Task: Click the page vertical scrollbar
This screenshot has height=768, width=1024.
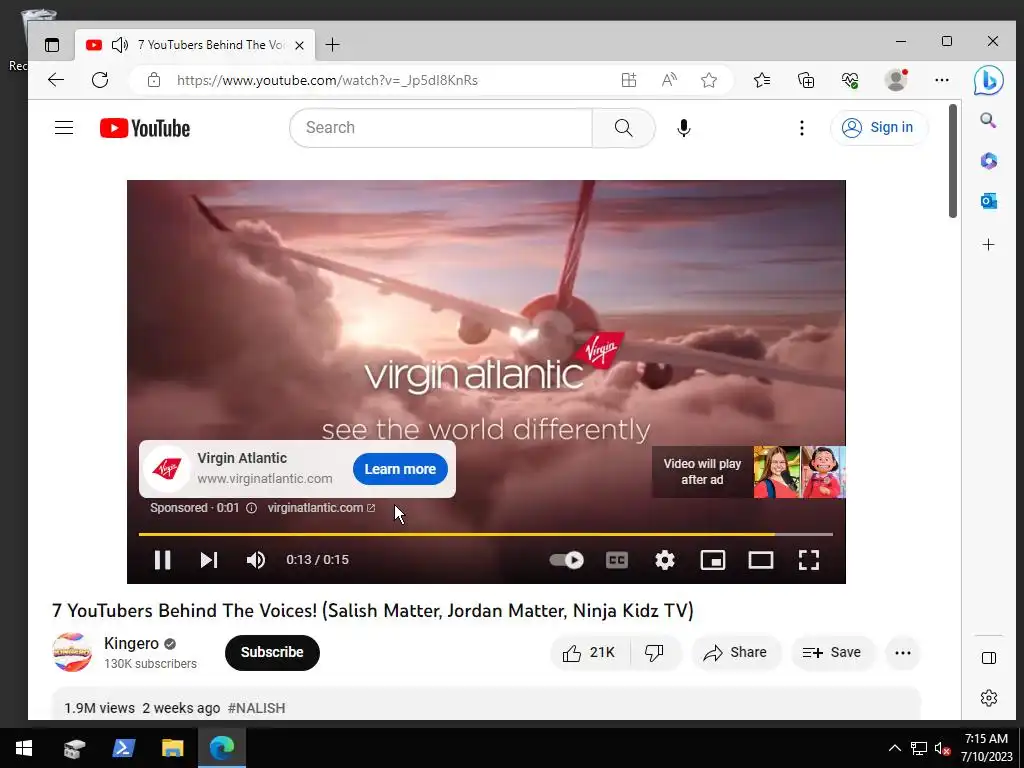Action: (x=953, y=161)
